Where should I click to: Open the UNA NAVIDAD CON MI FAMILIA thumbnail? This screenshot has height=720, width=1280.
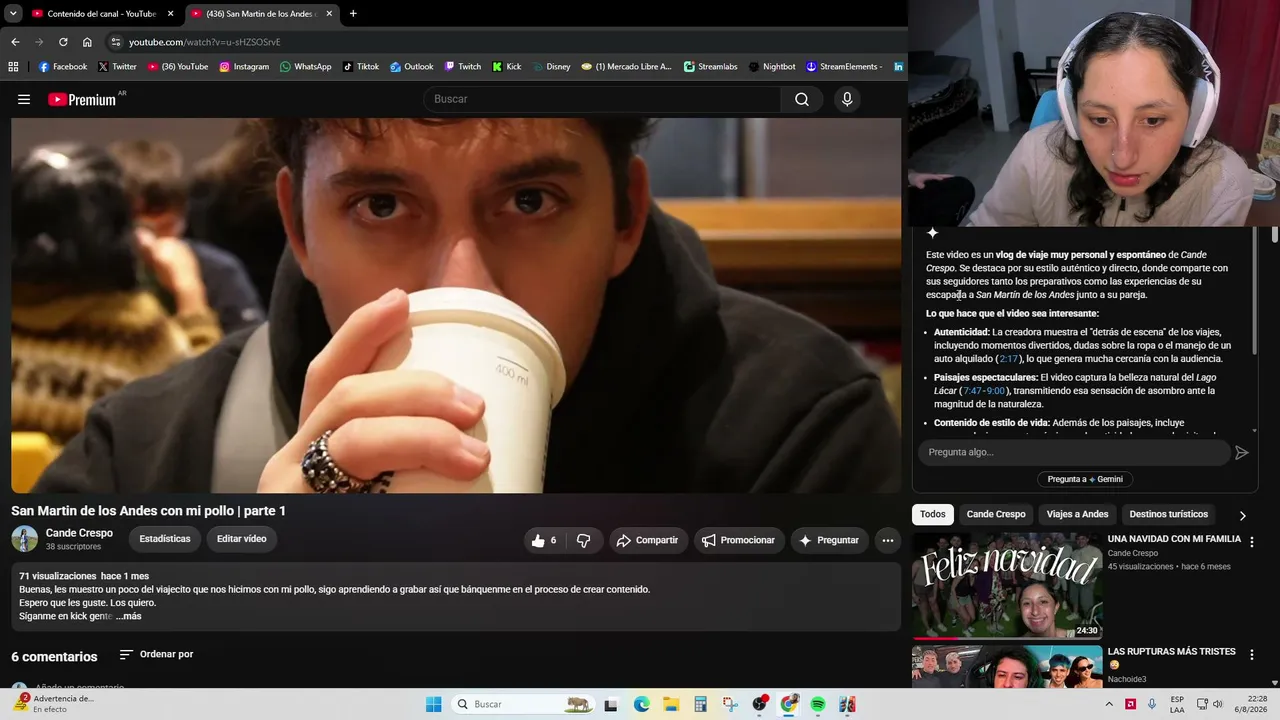click(1007, 585)
